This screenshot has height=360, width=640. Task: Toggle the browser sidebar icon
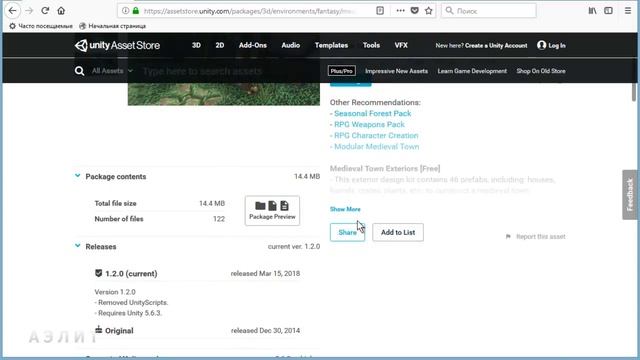[x=608, y=11]
